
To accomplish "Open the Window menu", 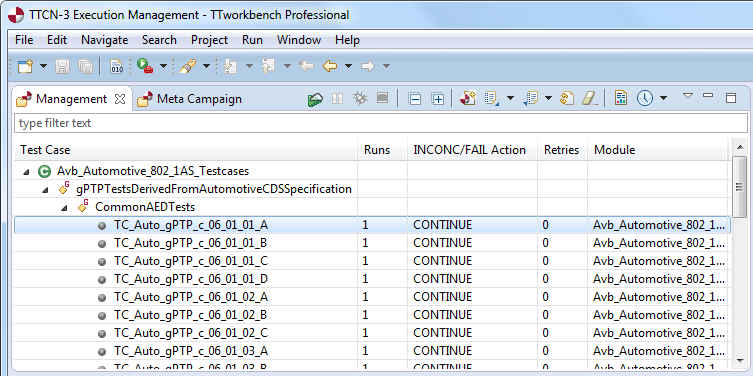I will pyautogui.click(x=299, y=40).
